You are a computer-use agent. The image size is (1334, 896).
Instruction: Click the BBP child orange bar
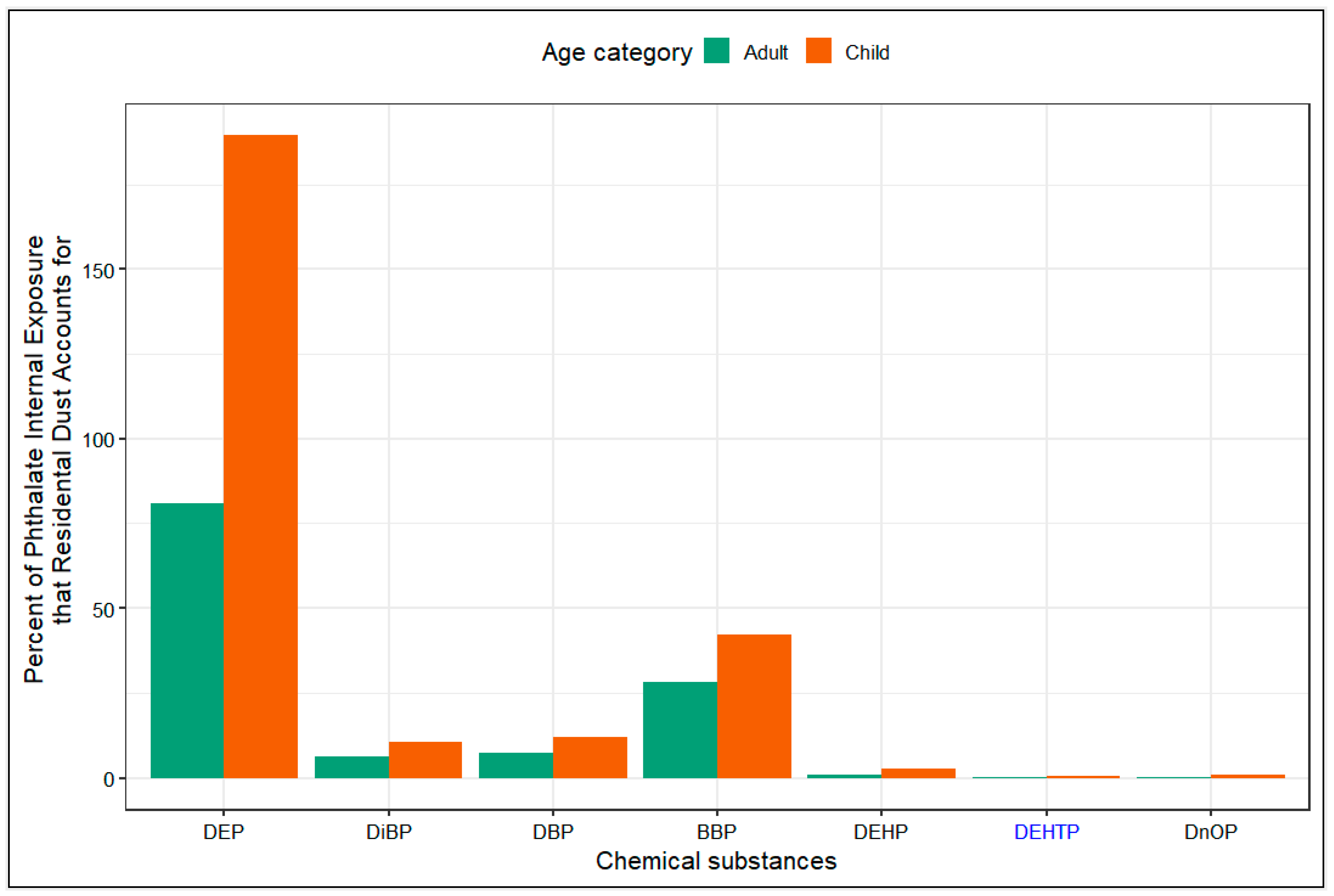pyautogui.click(x=754, y=706)
